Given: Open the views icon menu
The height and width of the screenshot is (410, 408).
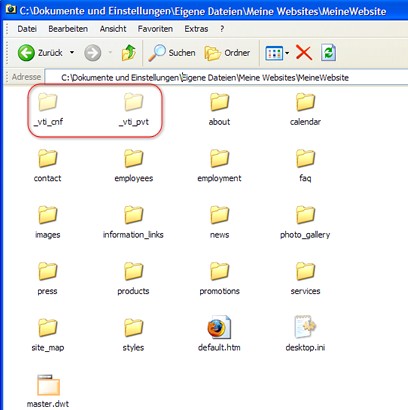Looking at the screenshot, I should (x=274, y=53).
